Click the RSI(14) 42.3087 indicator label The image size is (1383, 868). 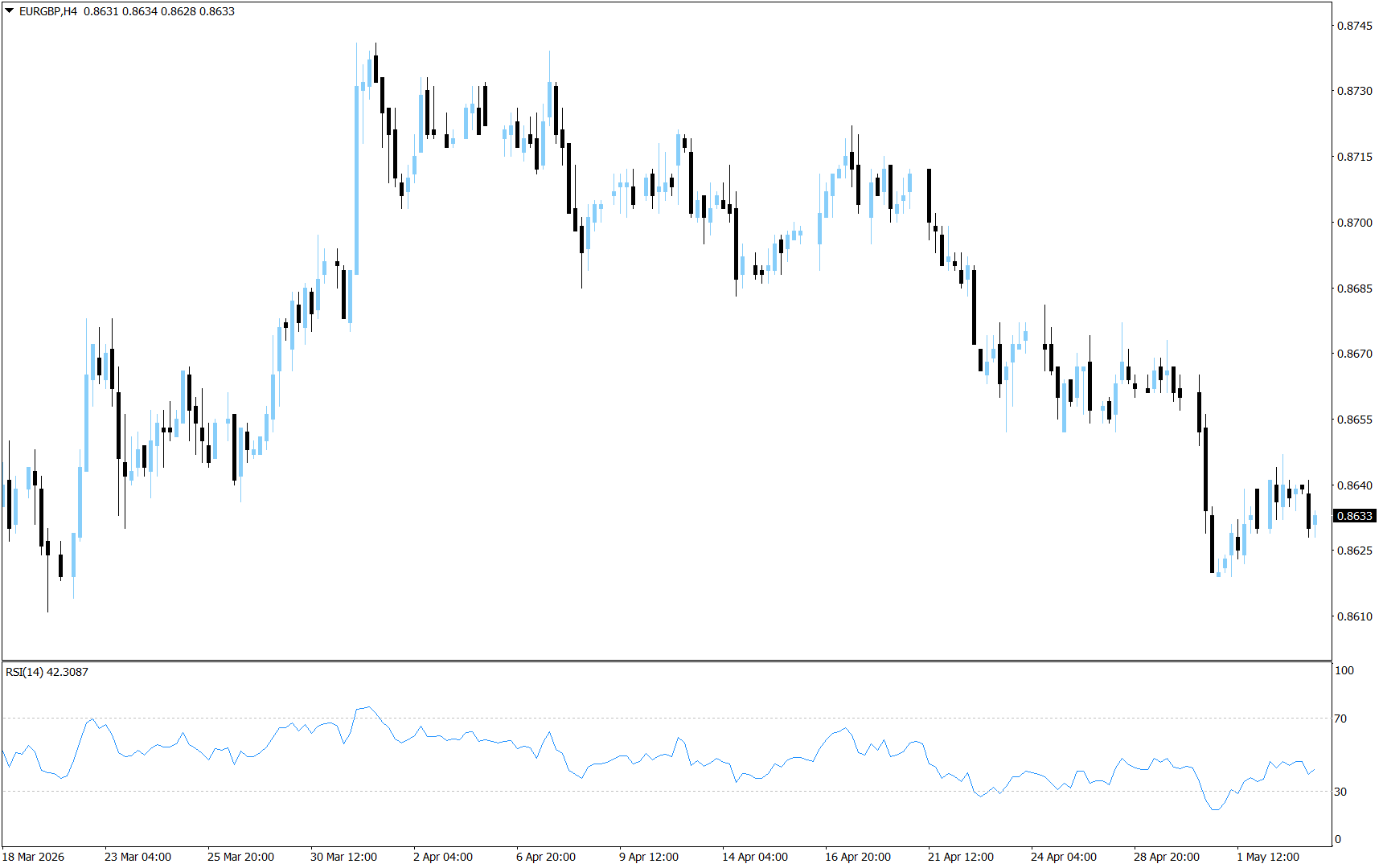click(x=47, y=672)
